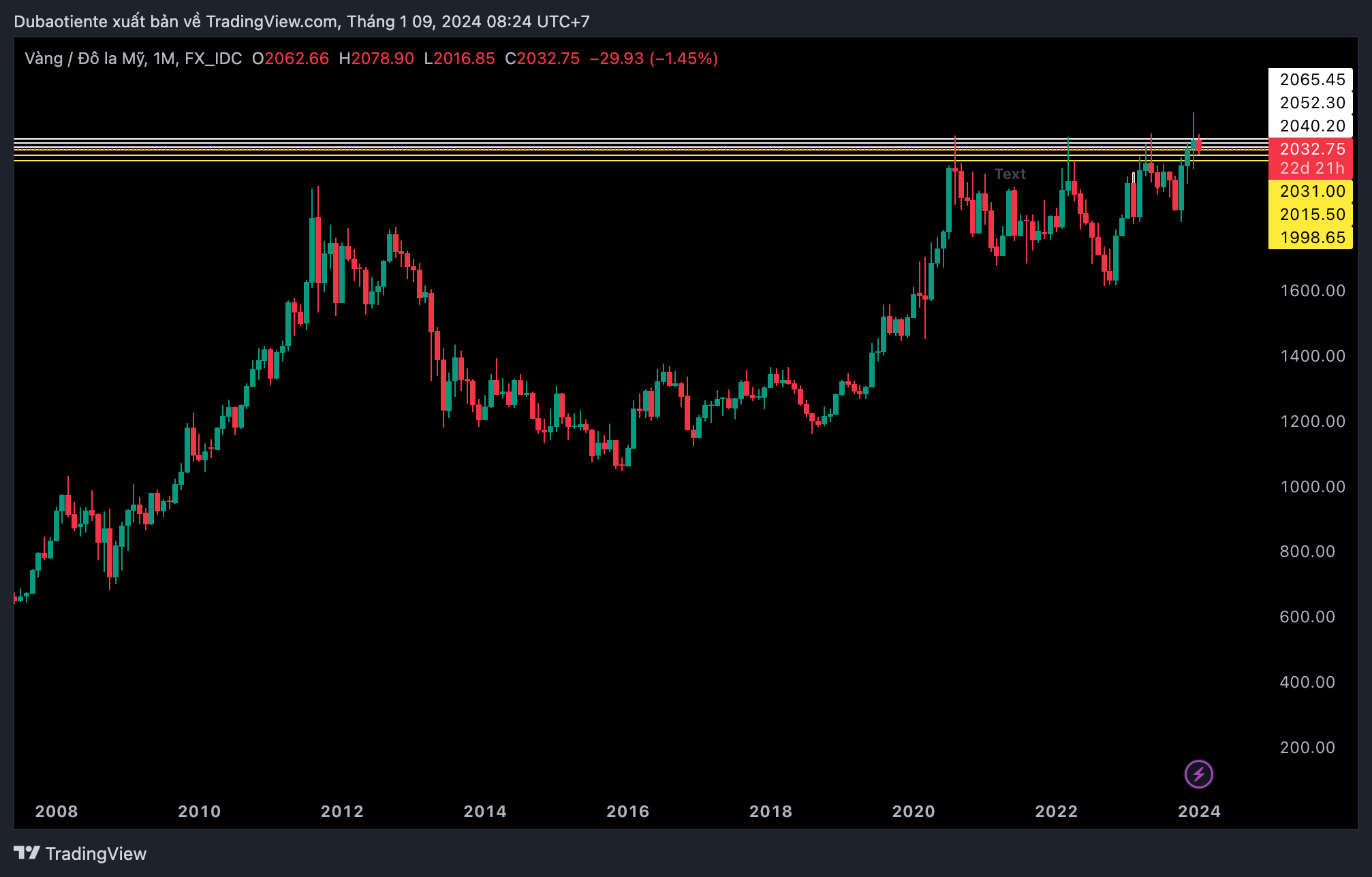The width and height of the screenshot is (1372, 877).
Task: Click the 800.00 price axis label
Action: pyautogui.click(x=1307, y=552)
